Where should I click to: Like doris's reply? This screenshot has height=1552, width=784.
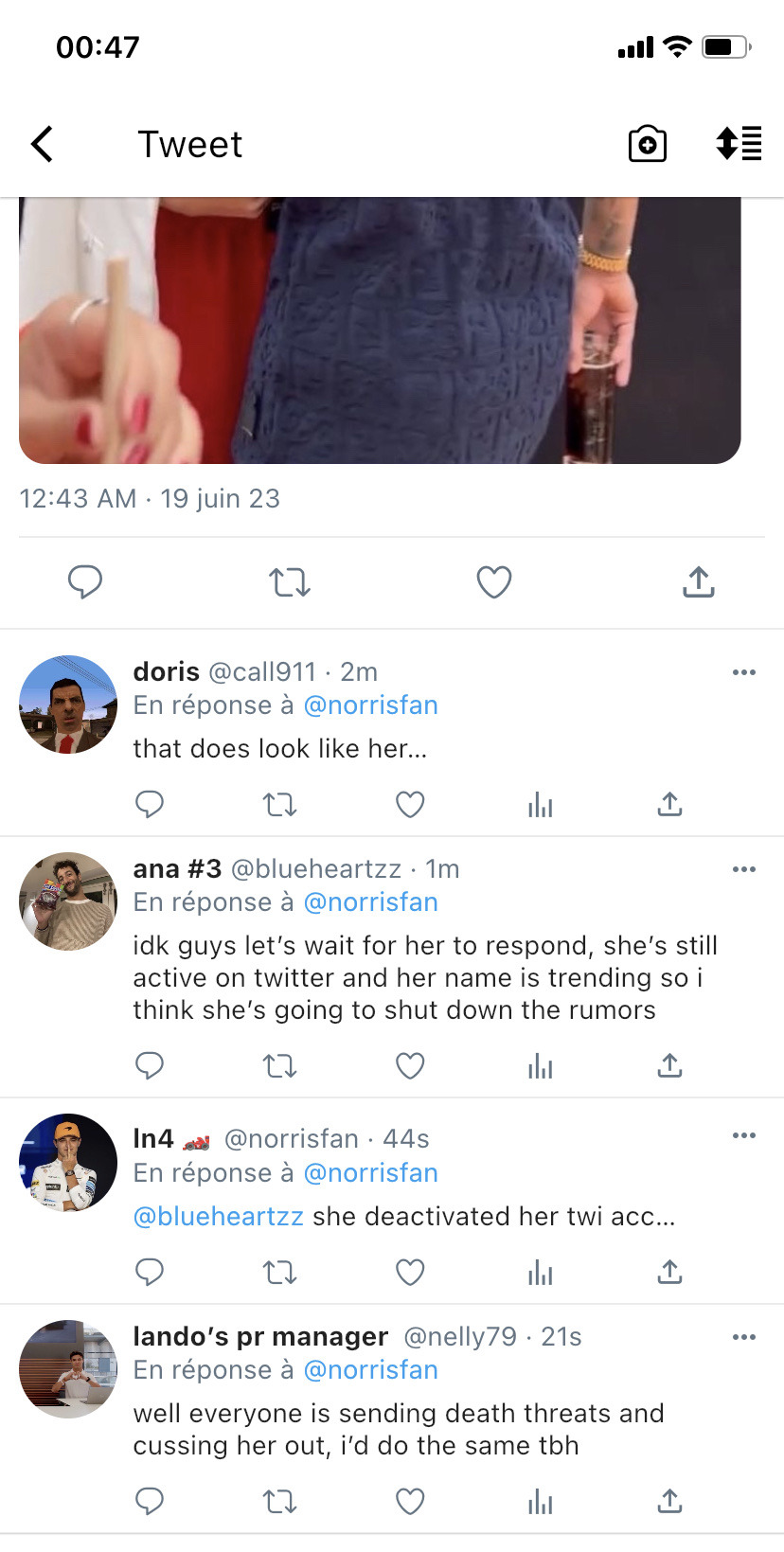410,805
